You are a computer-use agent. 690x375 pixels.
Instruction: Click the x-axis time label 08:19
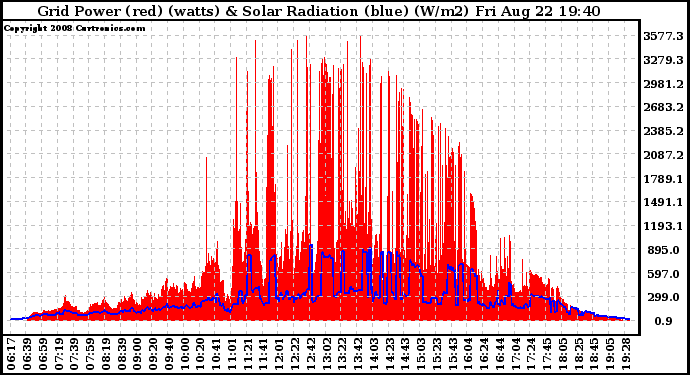click(106, 354)
